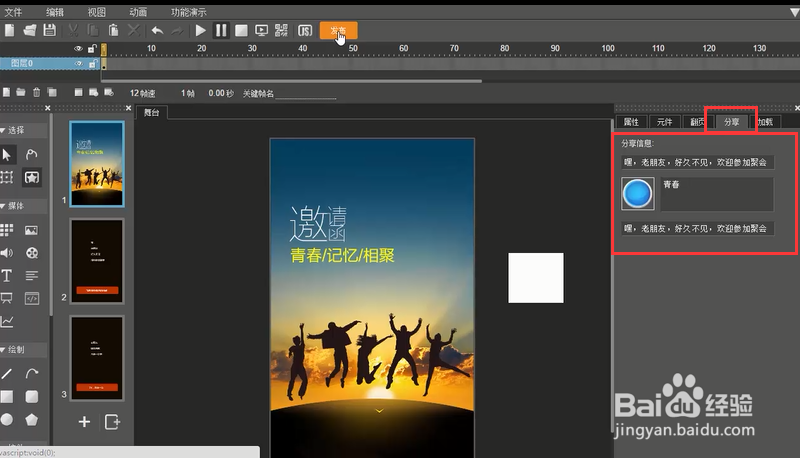Toggle lock for all layers in timeline header
Image resolution: width=800 pixels, height=458 pixels.
coord(92,48)
